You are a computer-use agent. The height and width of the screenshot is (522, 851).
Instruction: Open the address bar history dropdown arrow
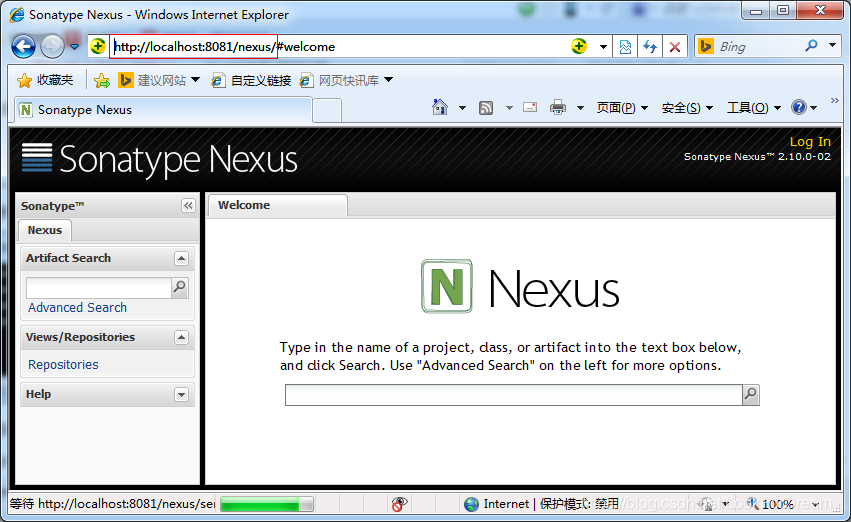point(603,47)
